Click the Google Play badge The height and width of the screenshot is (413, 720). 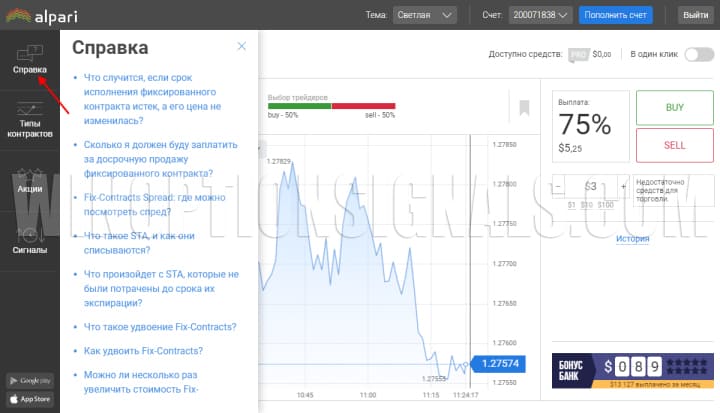click(29, 380)
